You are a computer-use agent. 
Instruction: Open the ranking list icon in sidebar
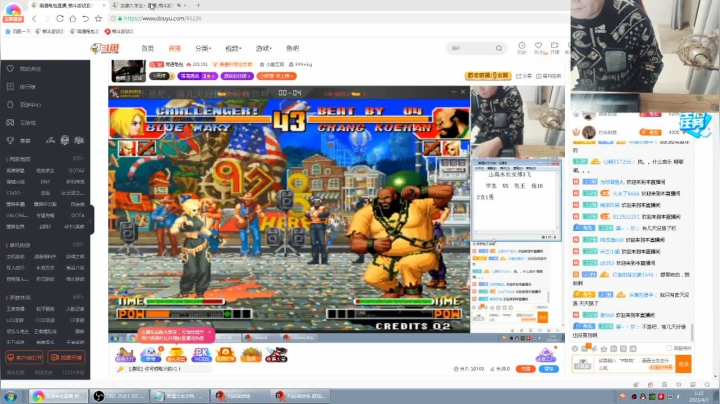click(x=11, y=86)
